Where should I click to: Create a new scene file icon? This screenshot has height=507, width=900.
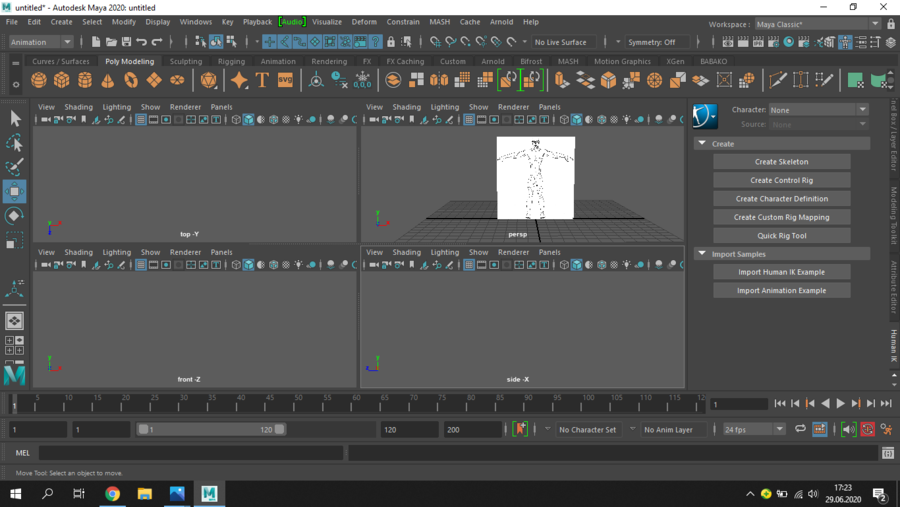coord(96,42)
